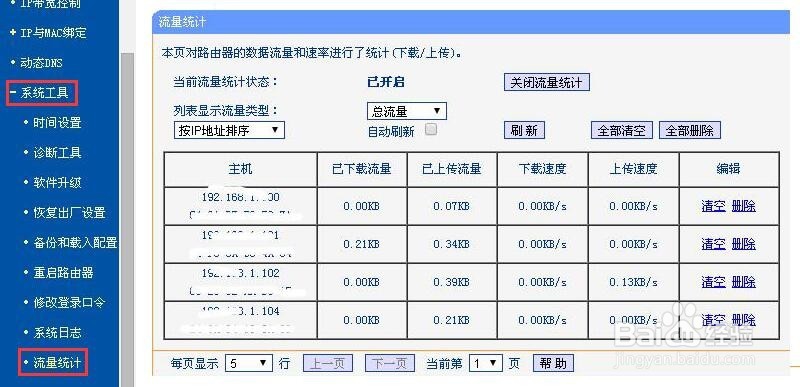Open 系统日志 page
800x387 pixels.
(x=57, y=333)
